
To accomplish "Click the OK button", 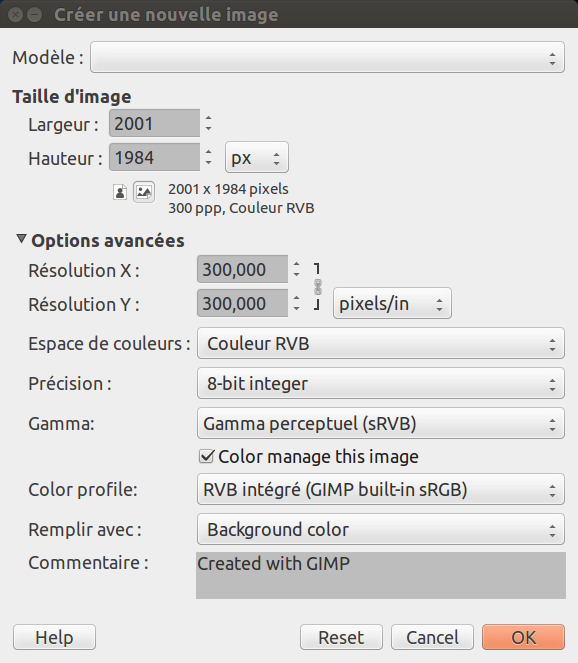I will (x=523, y=637).
